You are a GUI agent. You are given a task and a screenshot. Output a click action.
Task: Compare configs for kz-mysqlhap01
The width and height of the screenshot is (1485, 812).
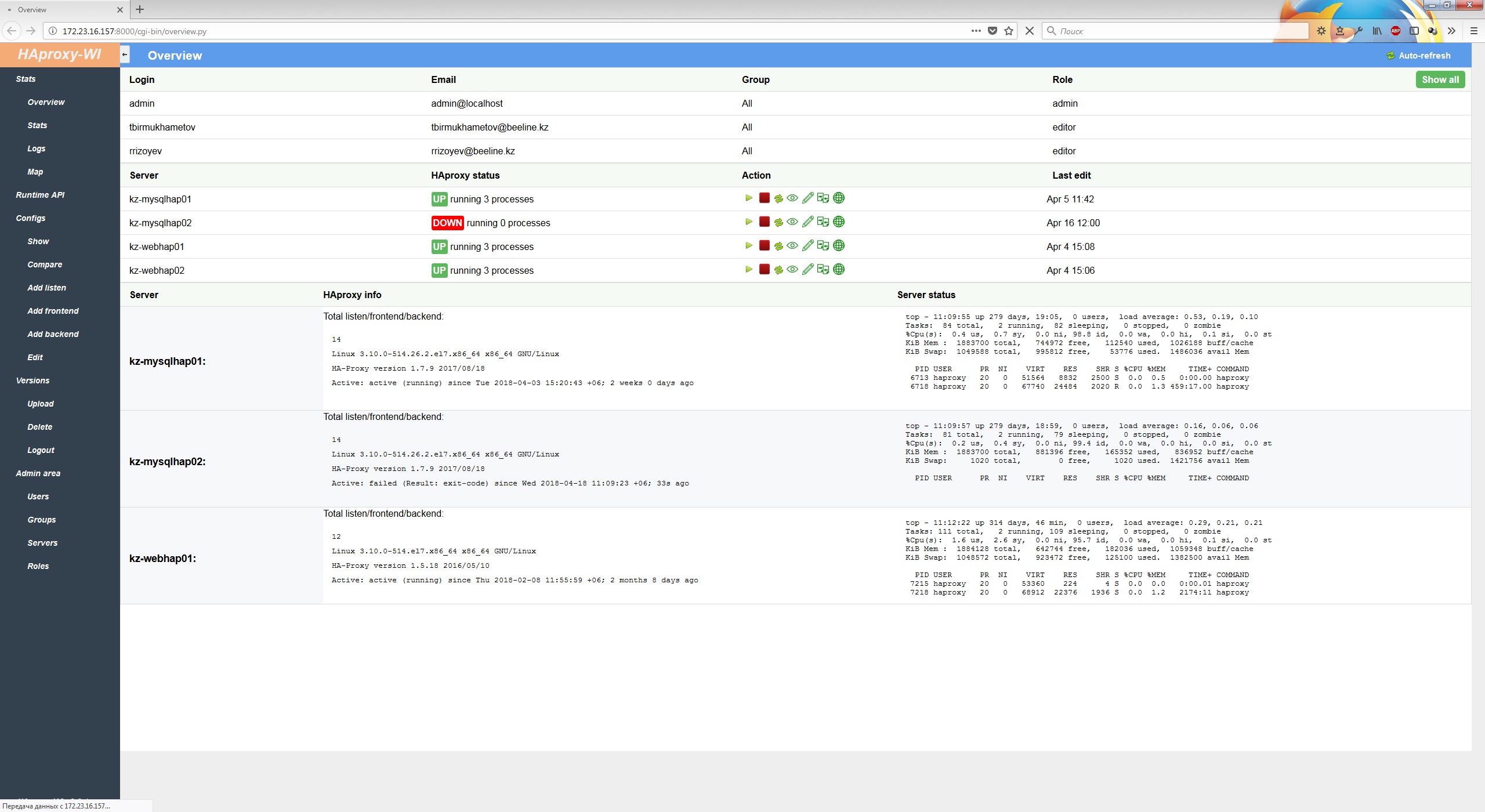[823, 198]
